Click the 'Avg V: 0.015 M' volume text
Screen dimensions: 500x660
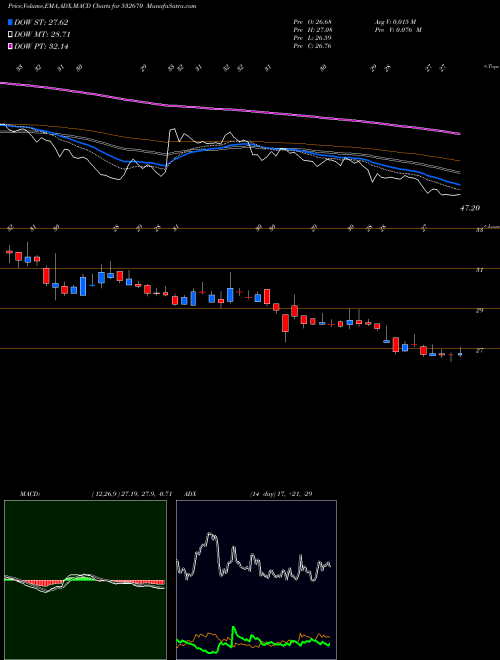tap(395, 21)
